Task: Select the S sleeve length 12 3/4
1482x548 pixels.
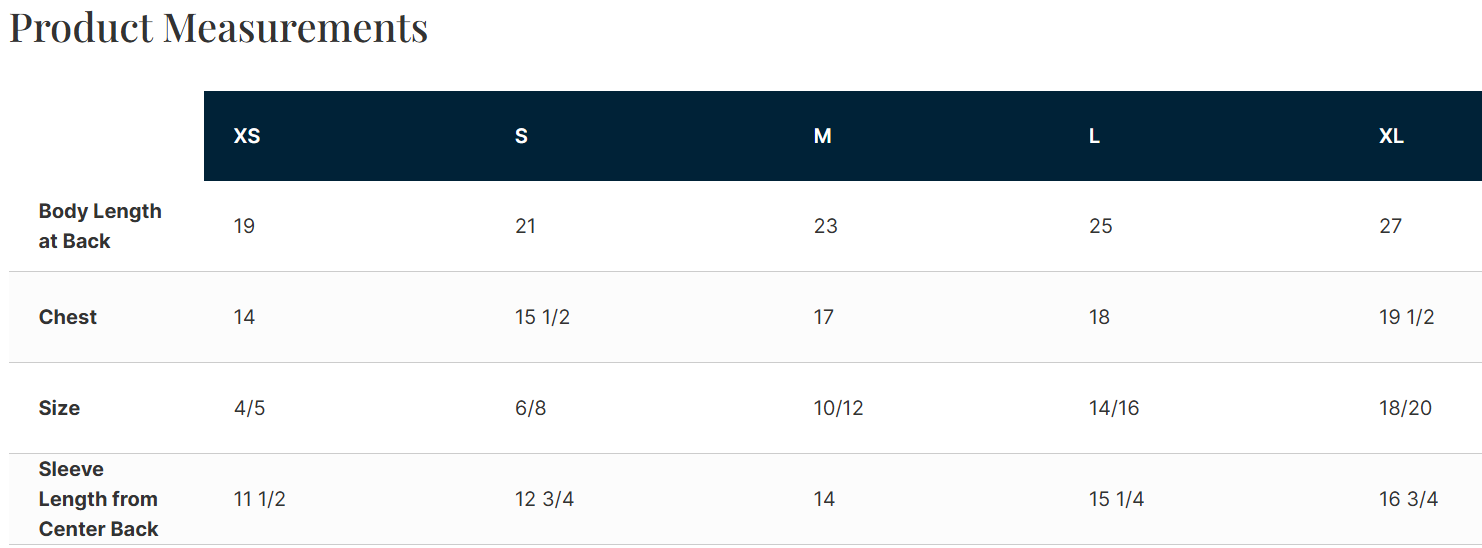Action: (x=544, y=499)
